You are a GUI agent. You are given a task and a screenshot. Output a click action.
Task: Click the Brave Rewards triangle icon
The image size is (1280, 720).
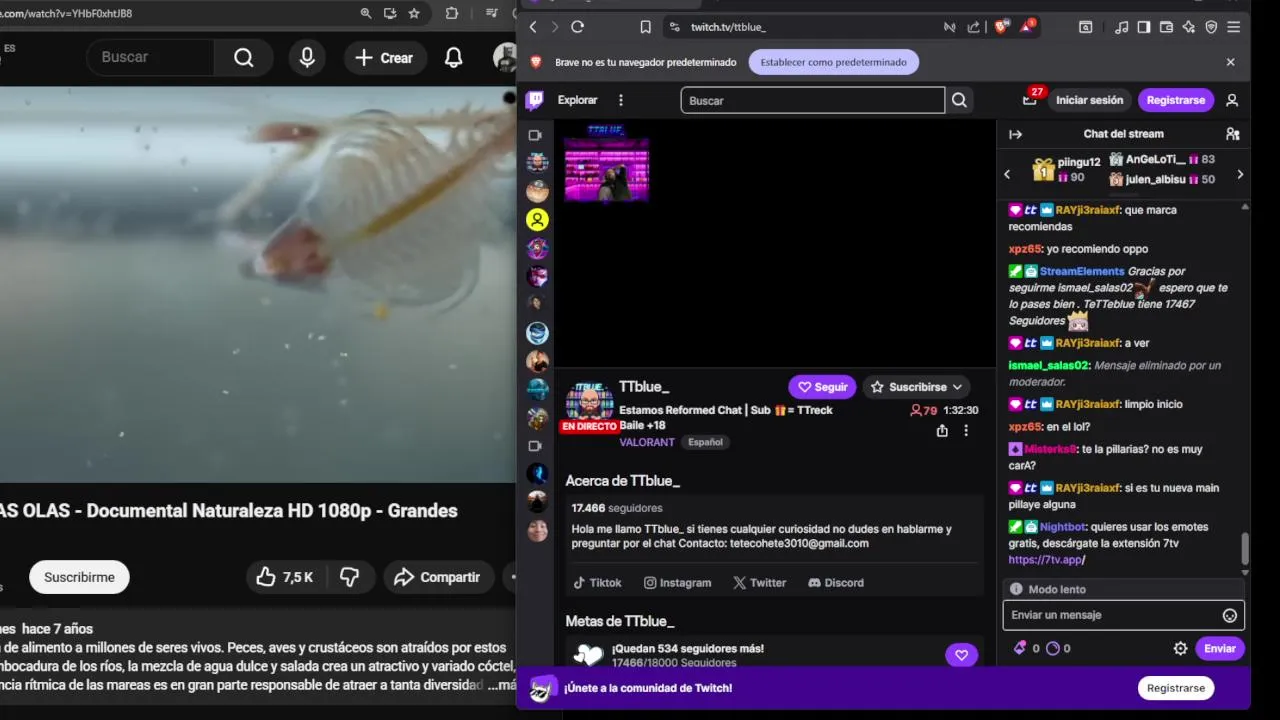tap(1027, 26)
